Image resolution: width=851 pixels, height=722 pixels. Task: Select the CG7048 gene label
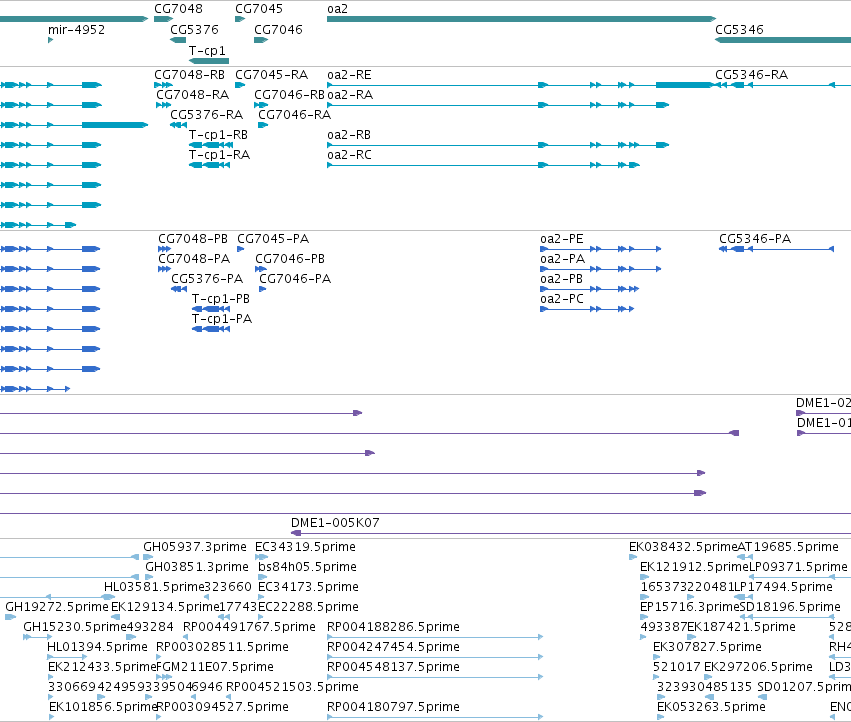coord(178,9)
